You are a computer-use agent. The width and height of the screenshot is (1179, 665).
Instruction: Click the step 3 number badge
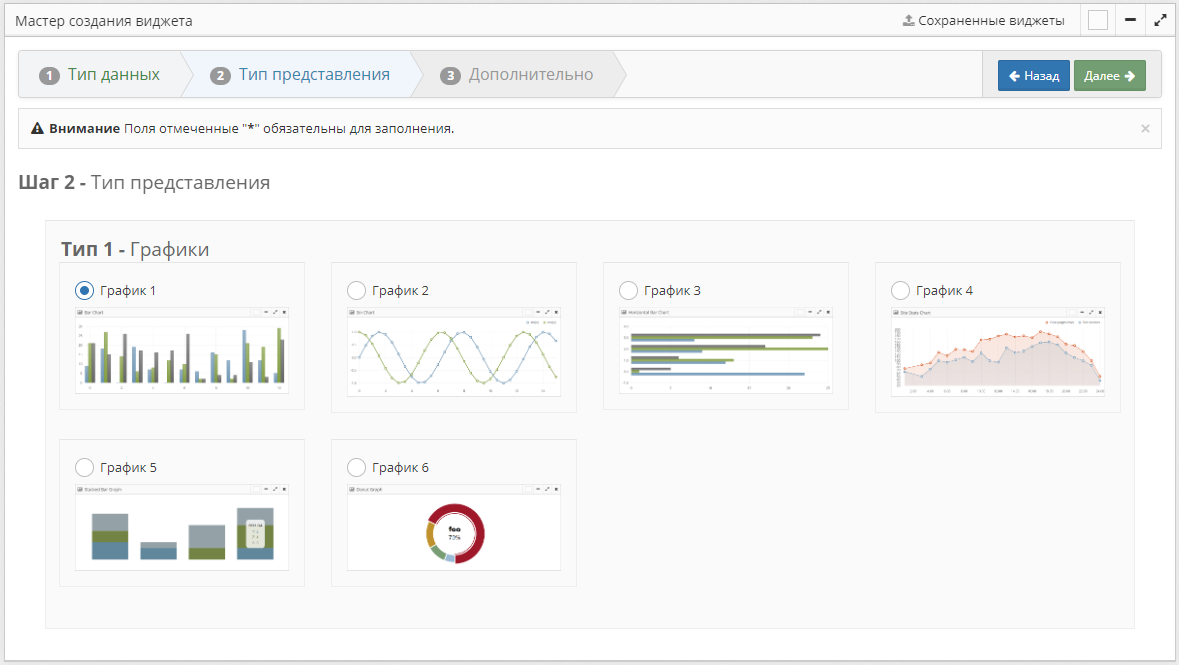point(450,76)
